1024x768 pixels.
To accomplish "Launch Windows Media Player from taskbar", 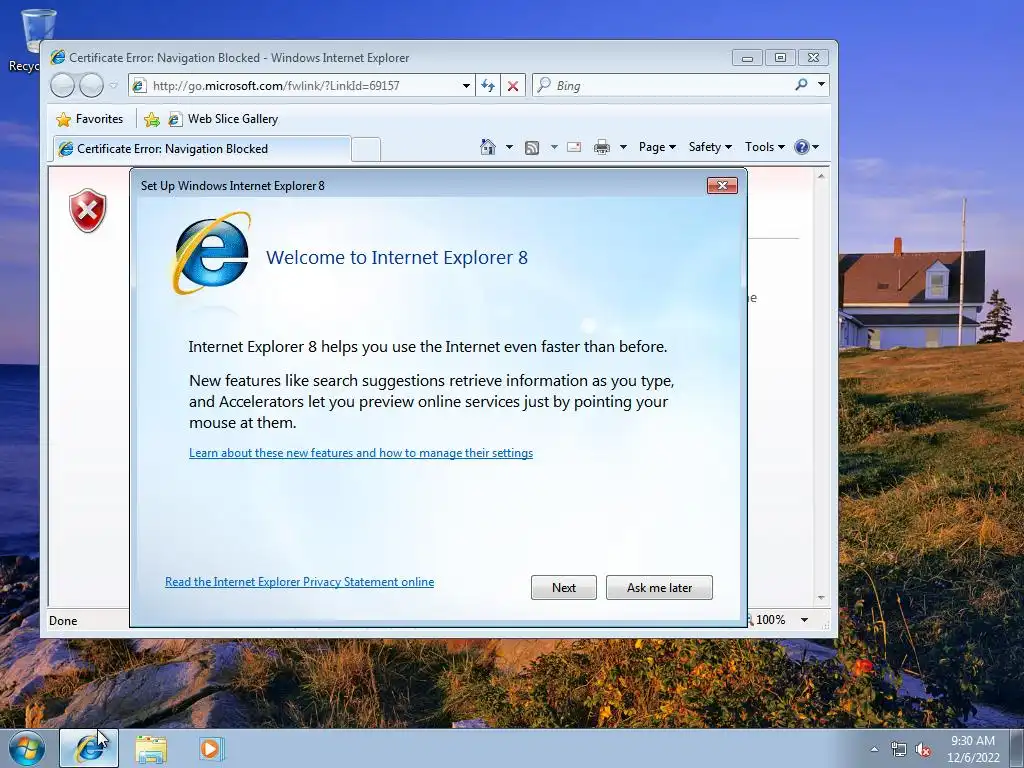I will pyautogui.click(x=212, y=748).
